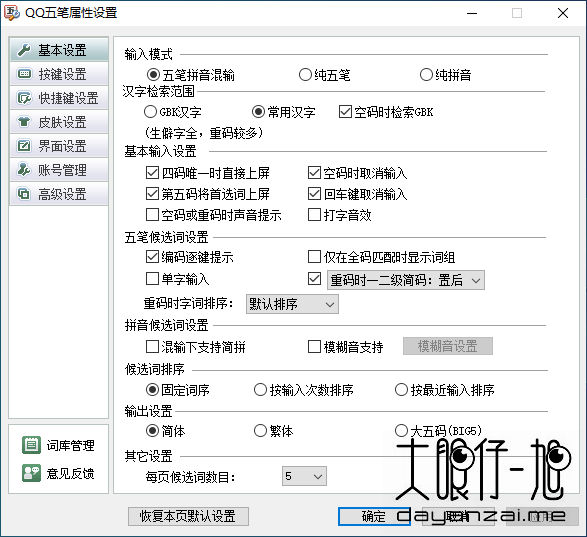Image resolution: width=587 pixels, height=537 pixels.
Task: Click the green 词库管理 notebook icon
Action: click(x=31, y=445)
